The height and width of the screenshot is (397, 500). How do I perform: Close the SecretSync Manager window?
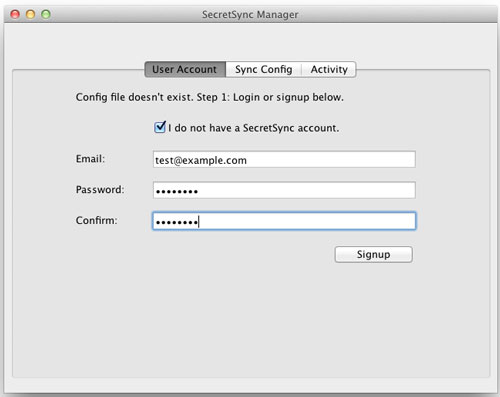tap(15, 14)
